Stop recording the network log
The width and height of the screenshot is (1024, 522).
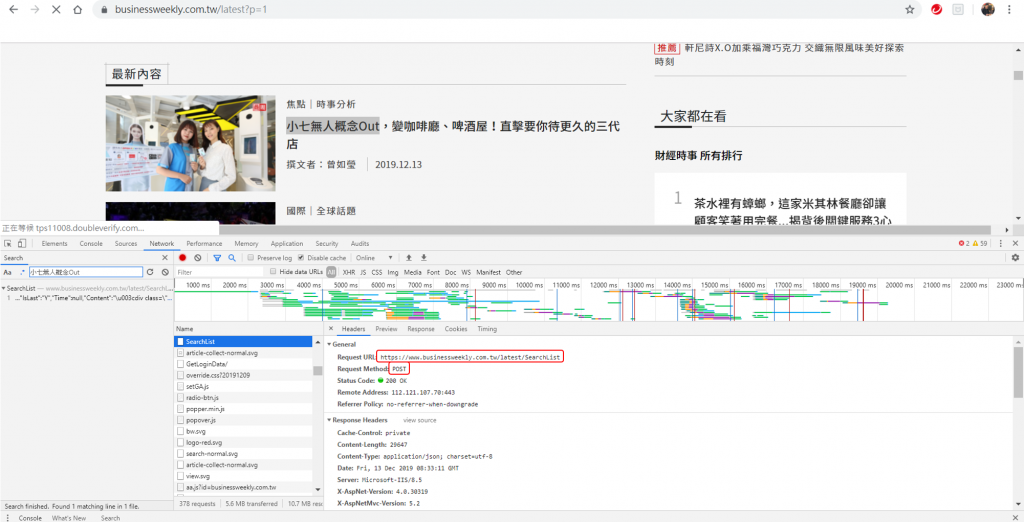(x=183, y=258)
